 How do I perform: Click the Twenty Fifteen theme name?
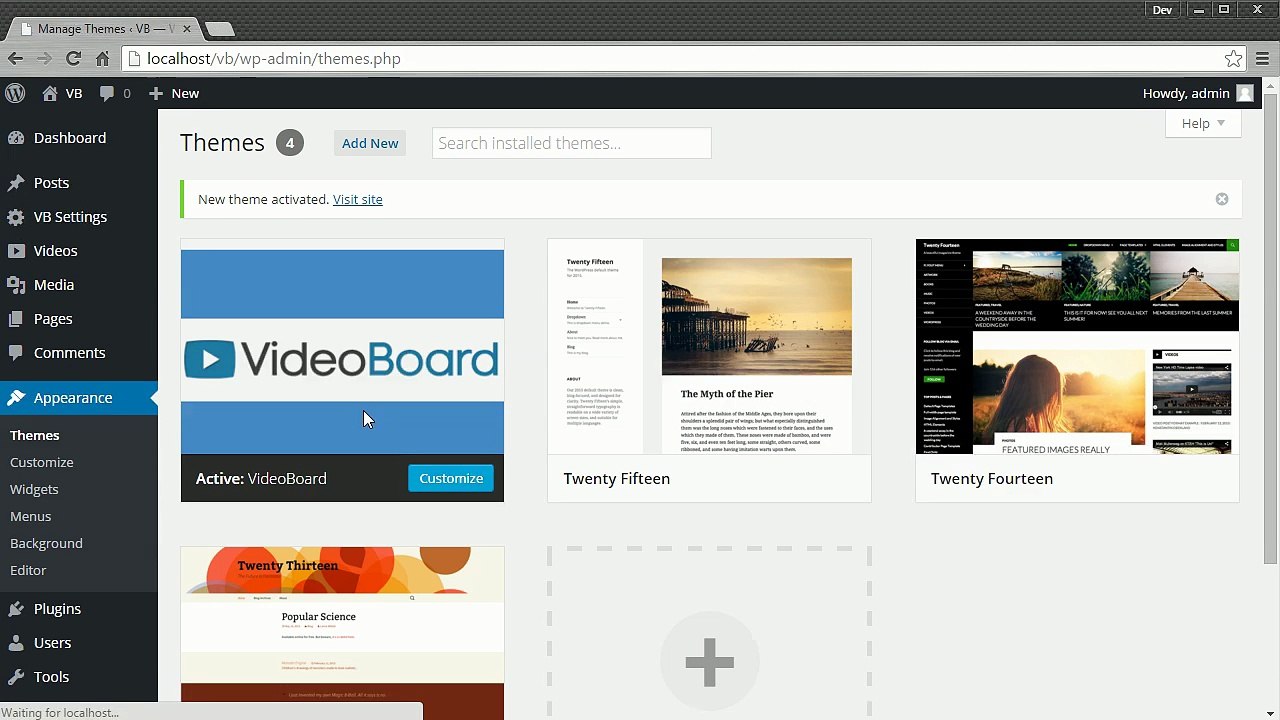pyautogui.click(x=617, y=478)
